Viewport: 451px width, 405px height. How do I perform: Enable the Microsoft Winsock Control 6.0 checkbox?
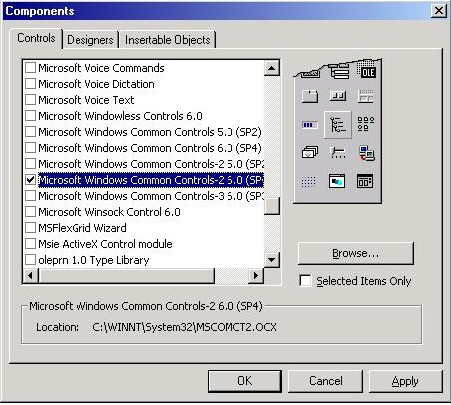click(x=30, y=212)
